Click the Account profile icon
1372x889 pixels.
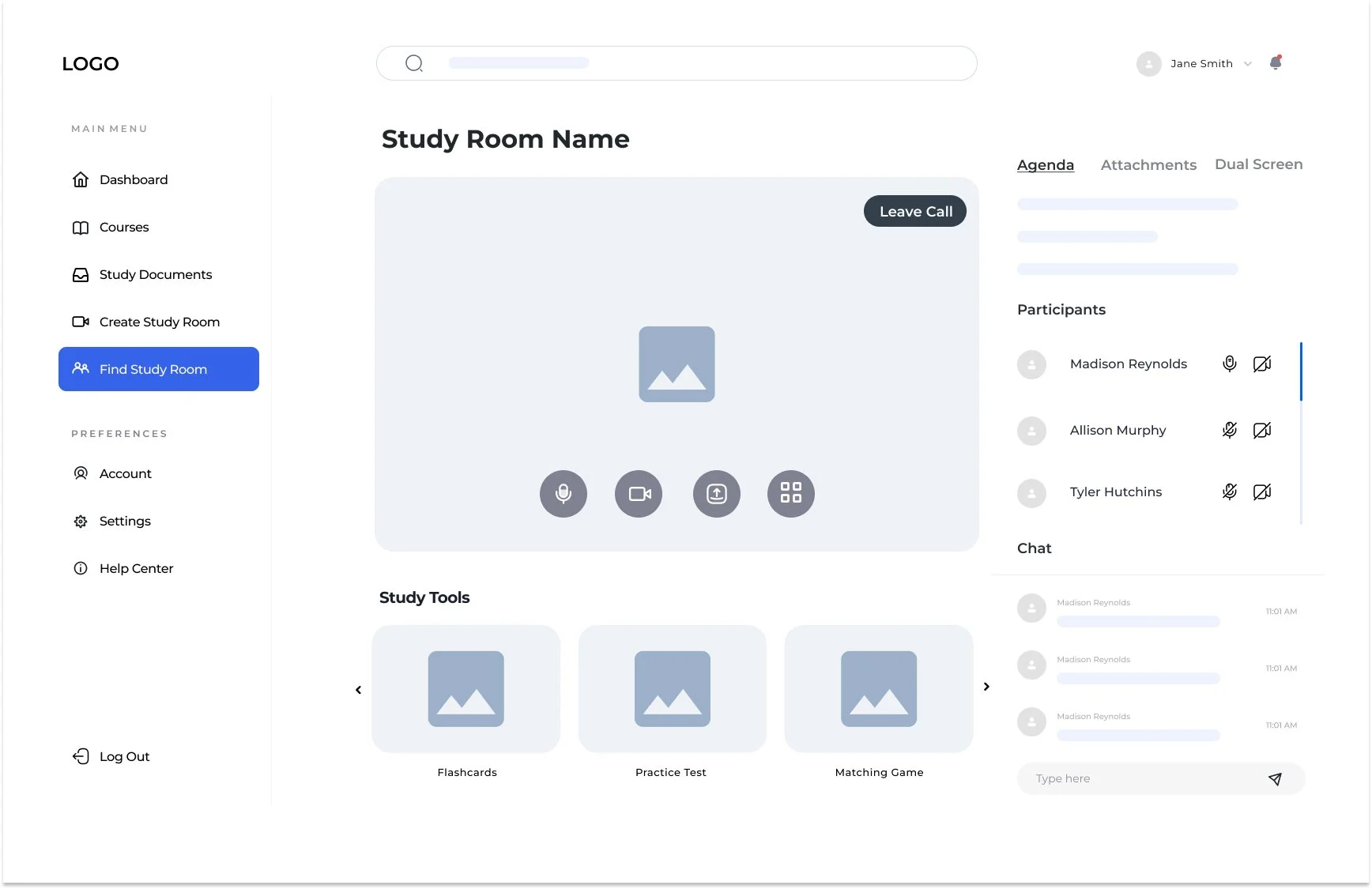point(81,473)
